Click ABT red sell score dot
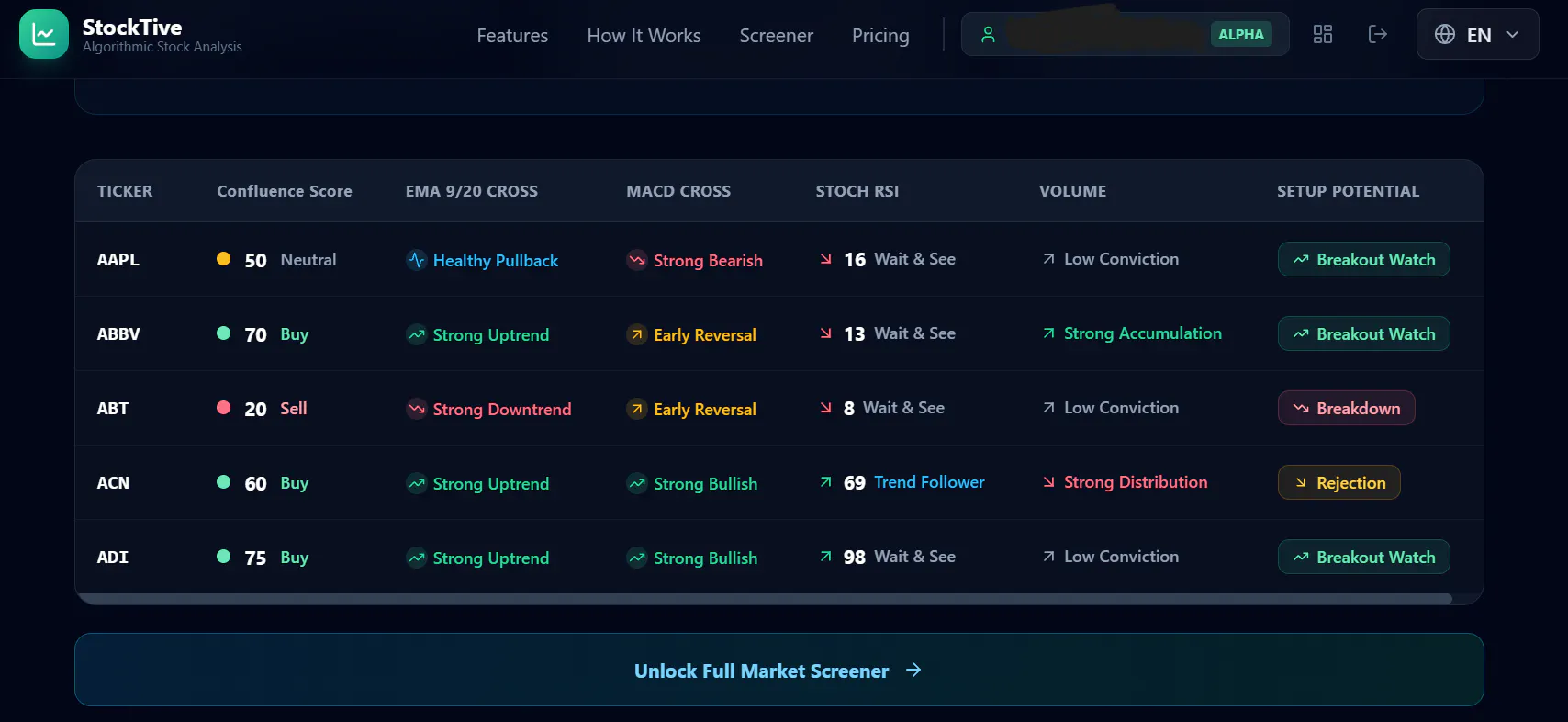This screenshot has height=722, width=1568. (223, 408)
